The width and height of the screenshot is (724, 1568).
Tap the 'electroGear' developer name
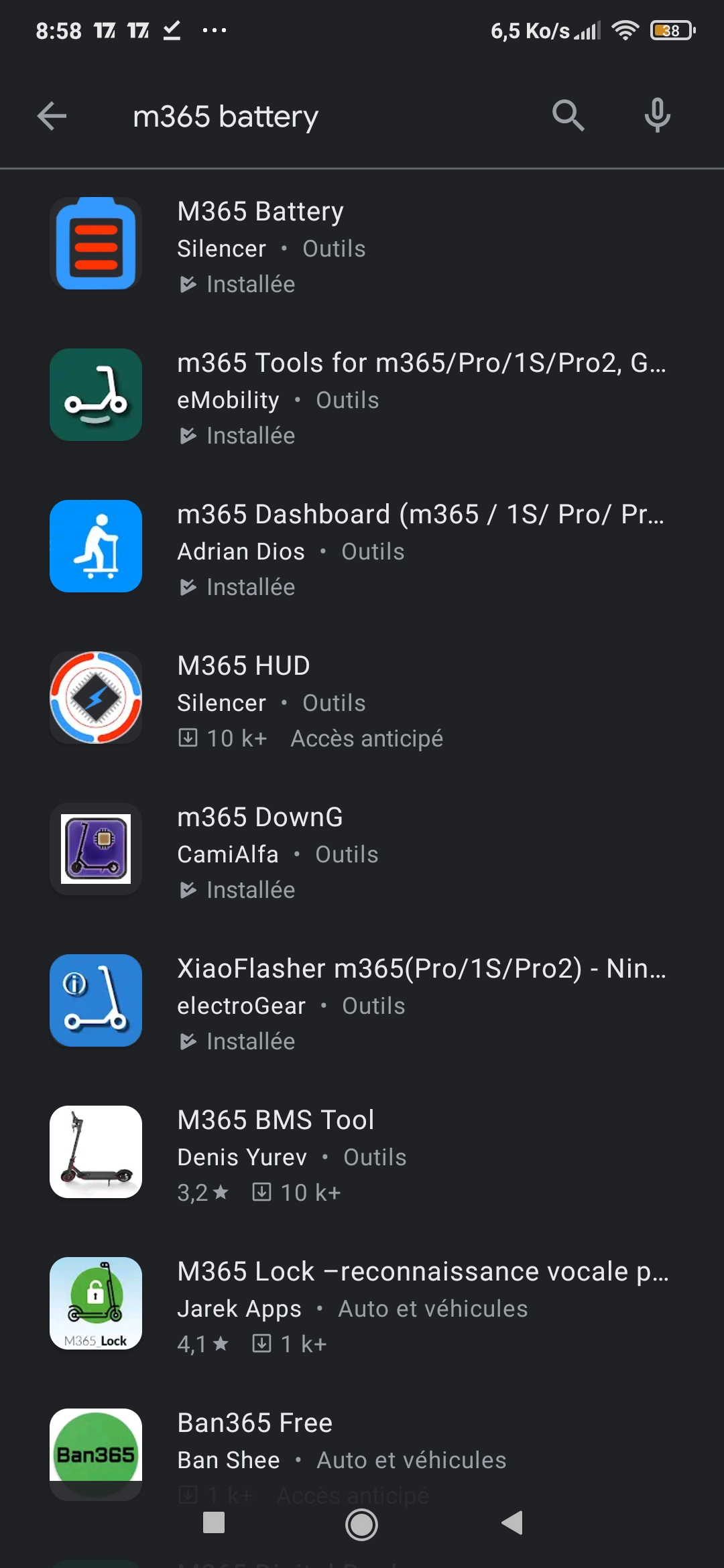click(x=241, y=1006)
